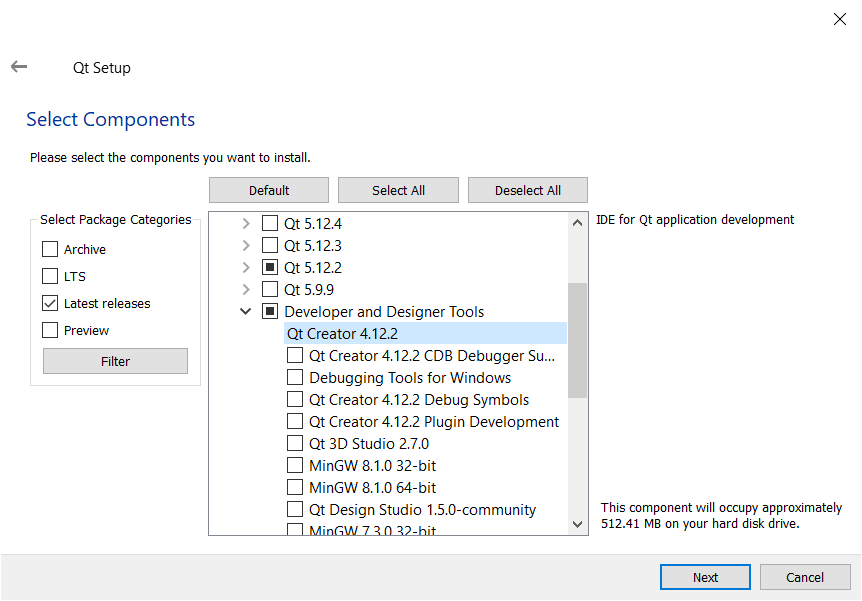The image size is (862, 601).
Task: Click the component list scrollbar thumb
Action: 577,340
